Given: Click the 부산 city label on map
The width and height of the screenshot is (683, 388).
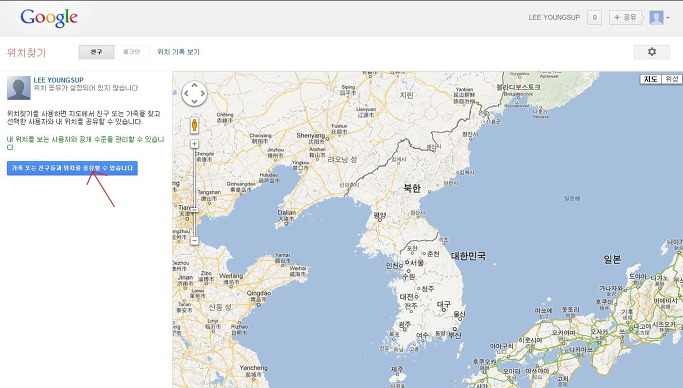Looking at the screenshot, I should pyautogui.click(x=455, y=335).
